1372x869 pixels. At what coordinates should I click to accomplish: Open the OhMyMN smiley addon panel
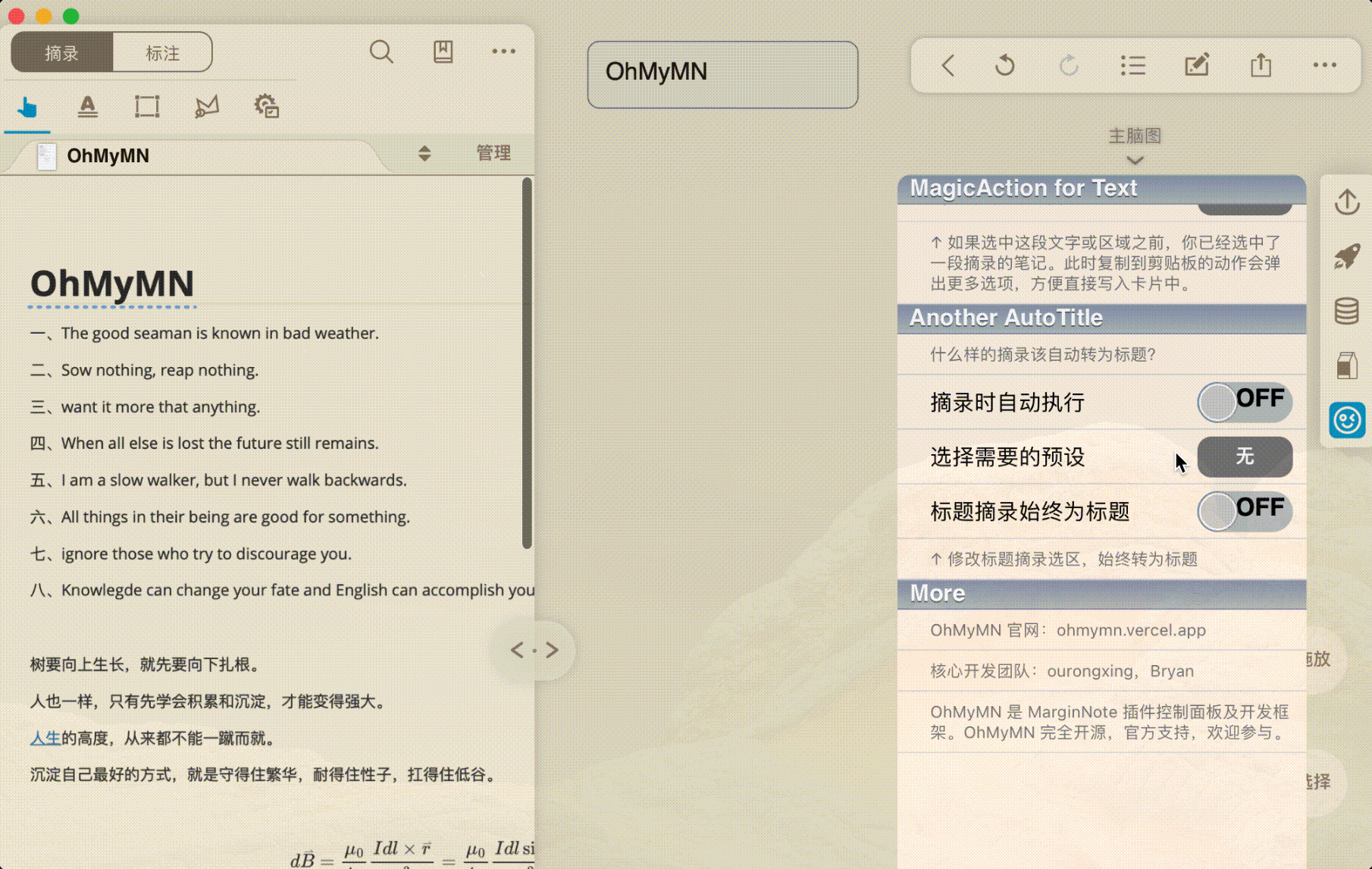pos(1347,420)
